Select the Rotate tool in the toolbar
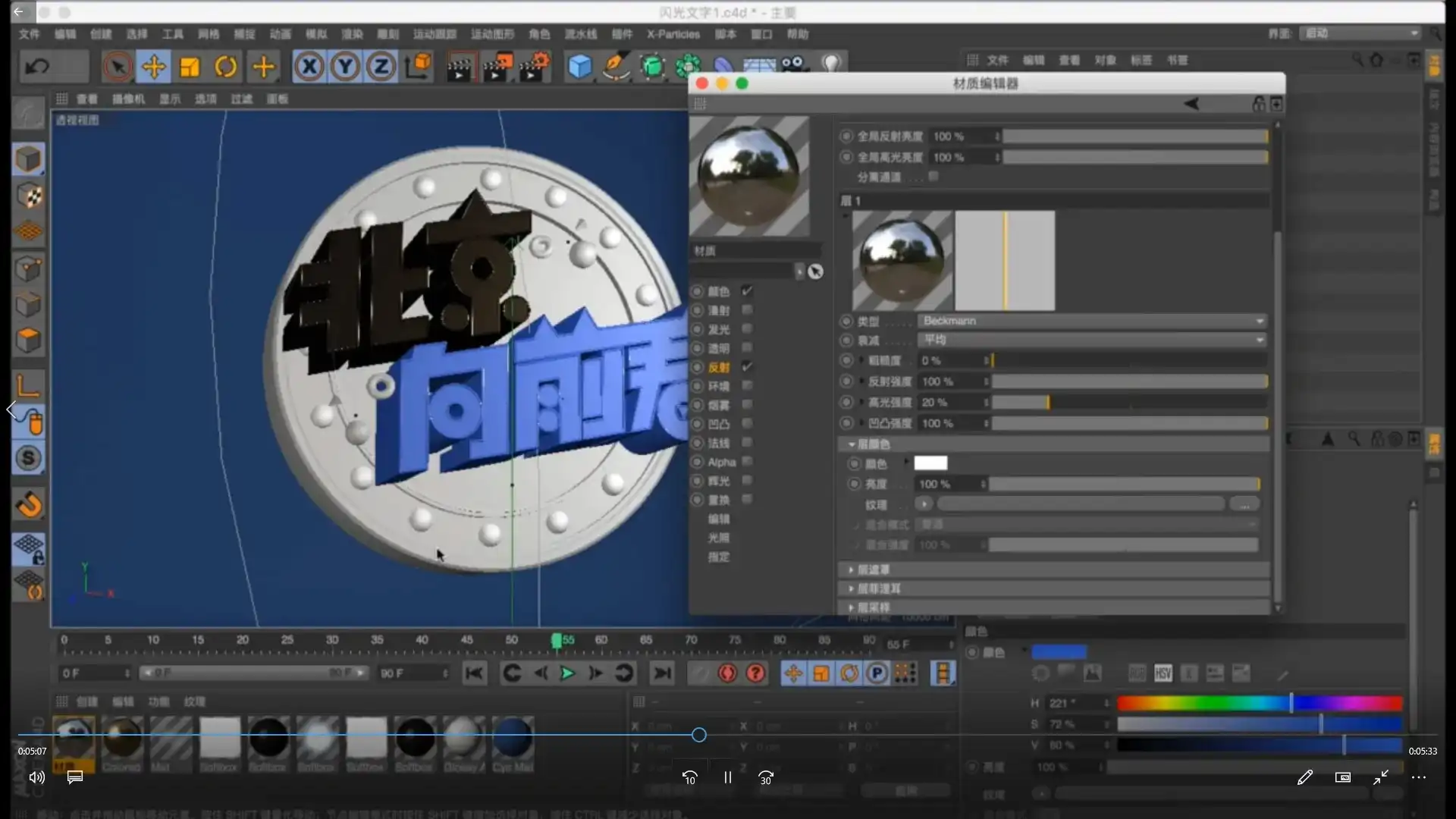The width and height of the screenshot is (1456, 819). click(x=226, y=67)
